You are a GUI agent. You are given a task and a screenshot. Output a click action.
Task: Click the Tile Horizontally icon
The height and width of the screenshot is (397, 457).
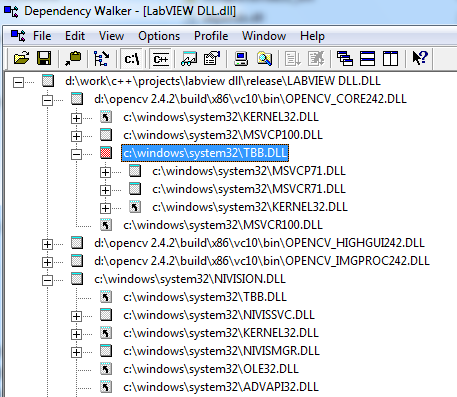pyautogui.click(x=367, y=59)
